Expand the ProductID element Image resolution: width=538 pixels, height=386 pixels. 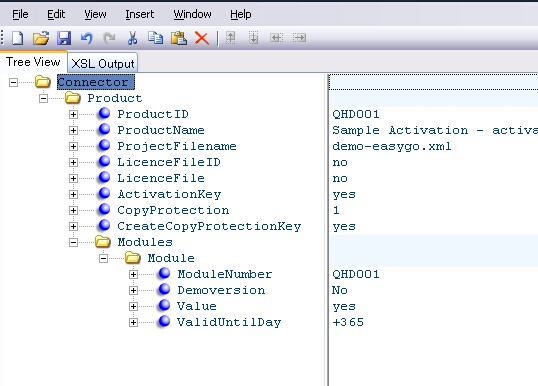click(73, 114)
